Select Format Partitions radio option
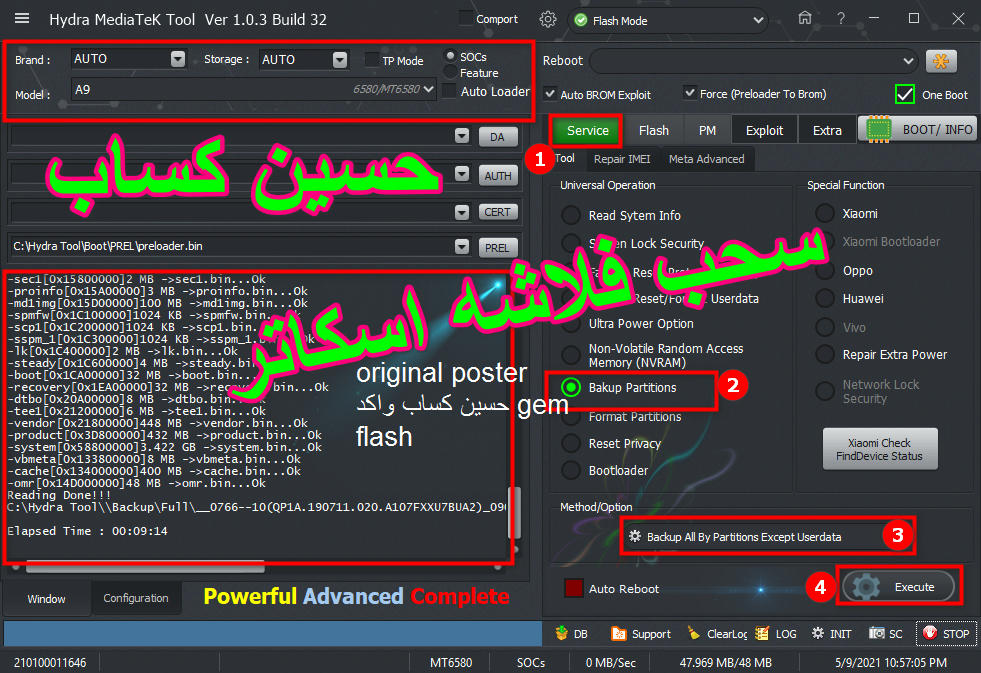981x673 pixels. pyautogui.click(x=571, y=417)
